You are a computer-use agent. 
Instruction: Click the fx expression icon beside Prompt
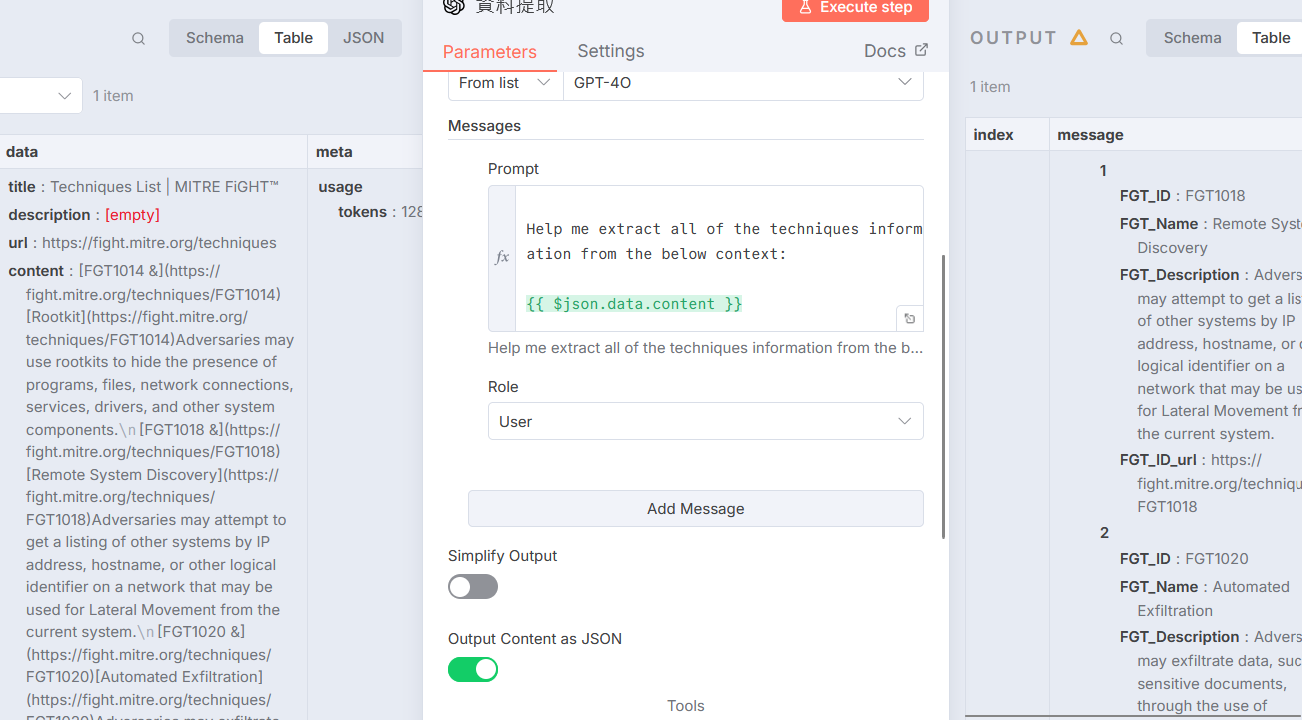[x=502, y=257]
